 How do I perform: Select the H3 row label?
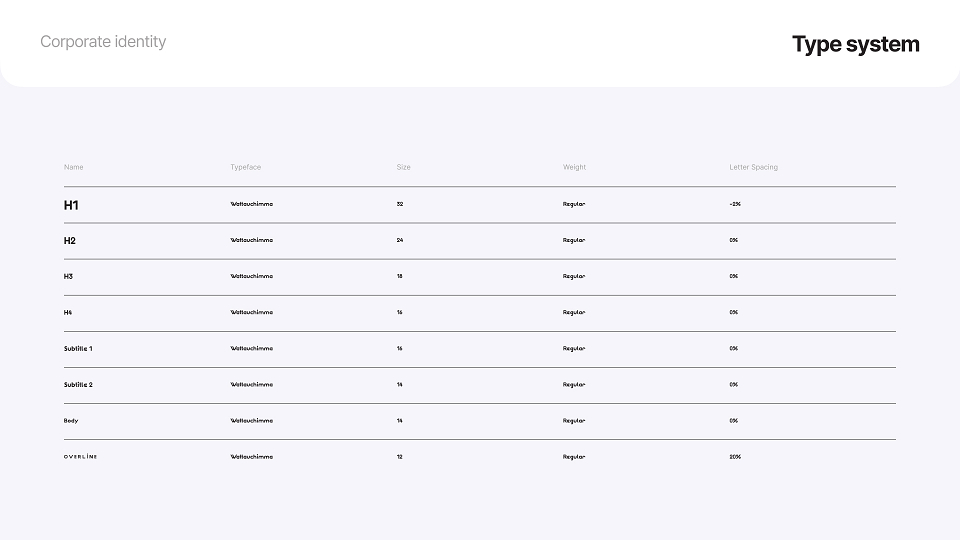coord(68,276)
